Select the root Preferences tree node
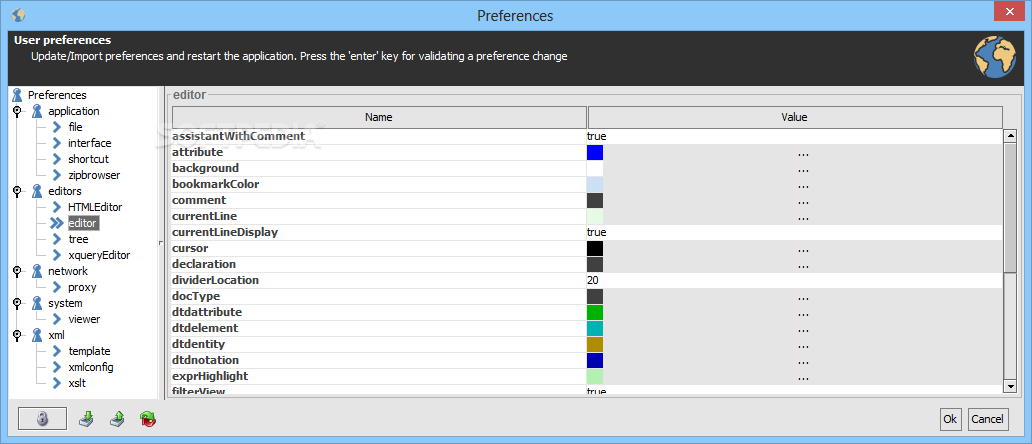This screenshot has height=444, width=1032. pyautogui.click(x=57, y=95)
